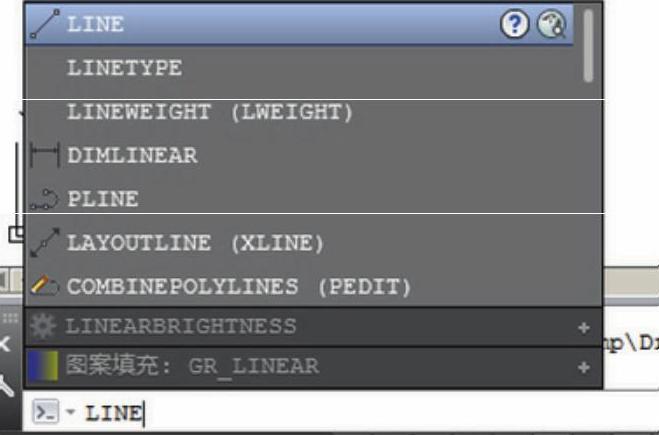
Task: Click the suggestion list scrollbar thumb
Action: (x=589, y=45)
